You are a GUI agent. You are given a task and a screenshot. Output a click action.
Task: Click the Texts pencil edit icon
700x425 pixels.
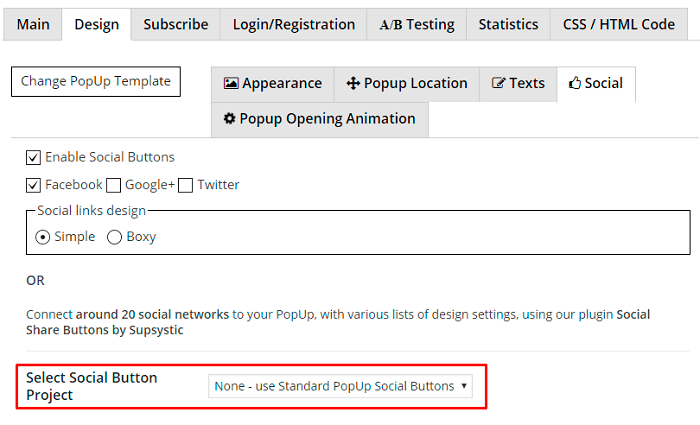498,83
